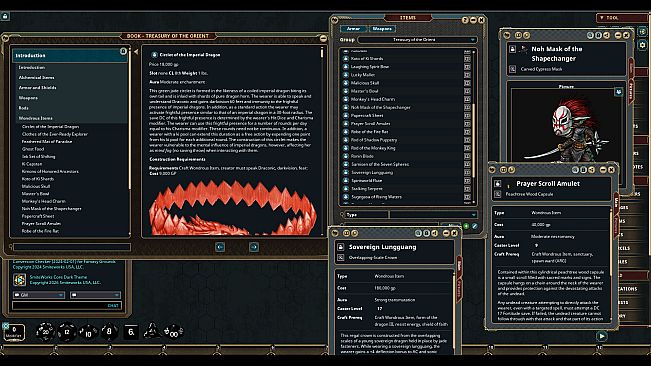Screen dimensions: 651x366
Task: Open Armor and Shields section
Action: click(37, 88)
